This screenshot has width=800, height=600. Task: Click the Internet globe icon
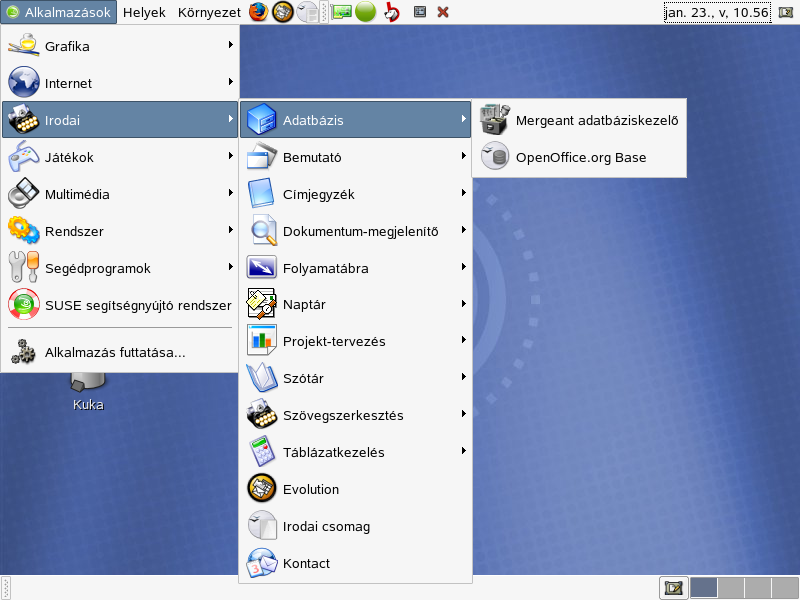coord(23,82)
